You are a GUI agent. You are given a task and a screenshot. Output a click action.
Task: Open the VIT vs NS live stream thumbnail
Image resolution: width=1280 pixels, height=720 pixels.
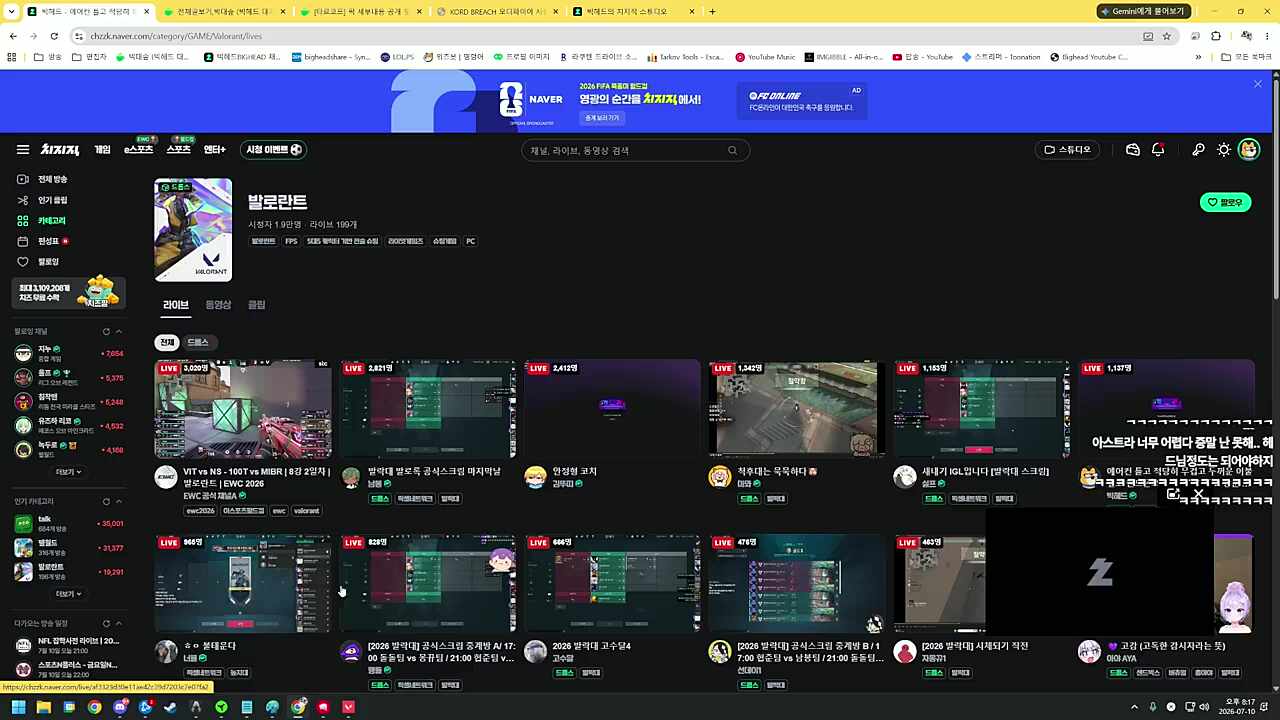pyautogui.click(x=243, y=409)
